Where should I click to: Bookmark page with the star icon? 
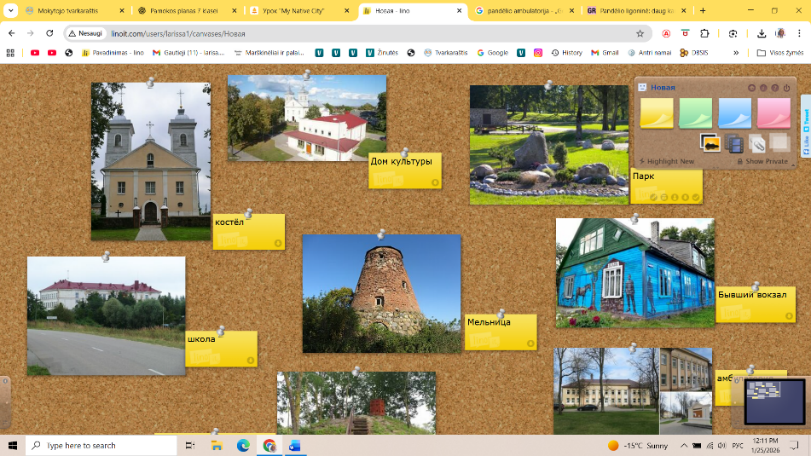tap(640, 33)
